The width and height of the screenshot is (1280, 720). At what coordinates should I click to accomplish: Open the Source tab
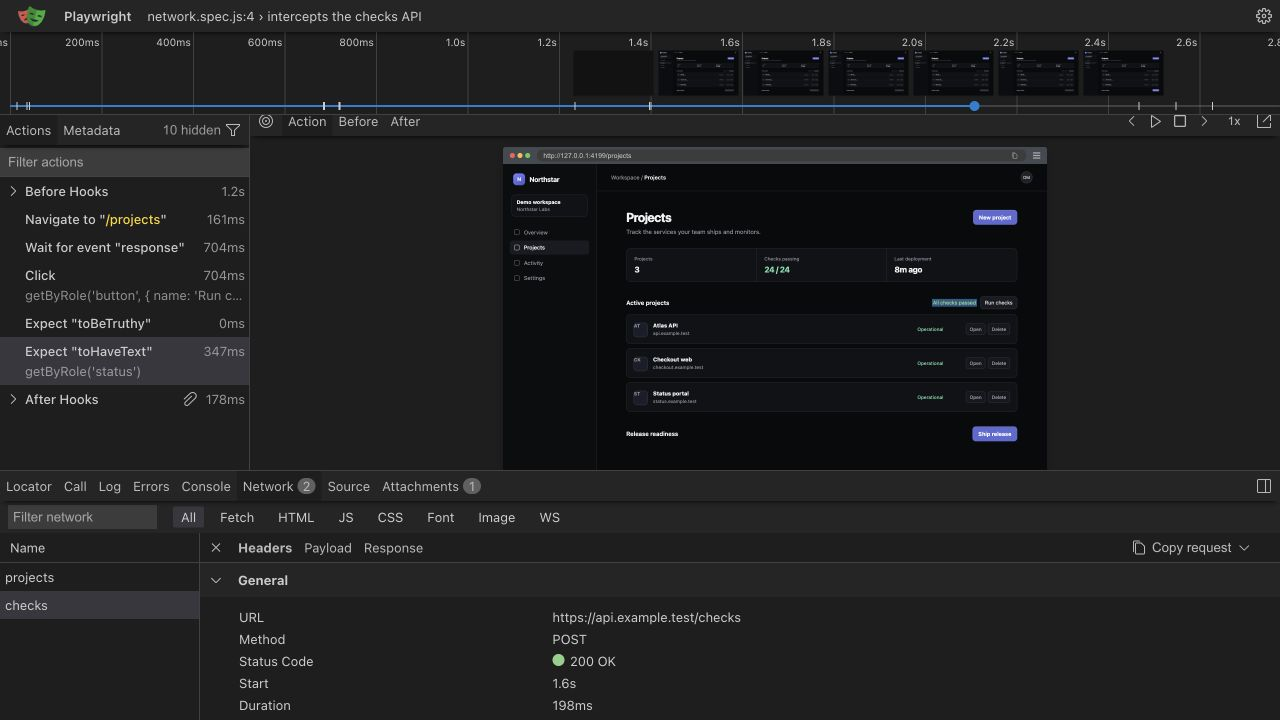click(x=349, y=486)
